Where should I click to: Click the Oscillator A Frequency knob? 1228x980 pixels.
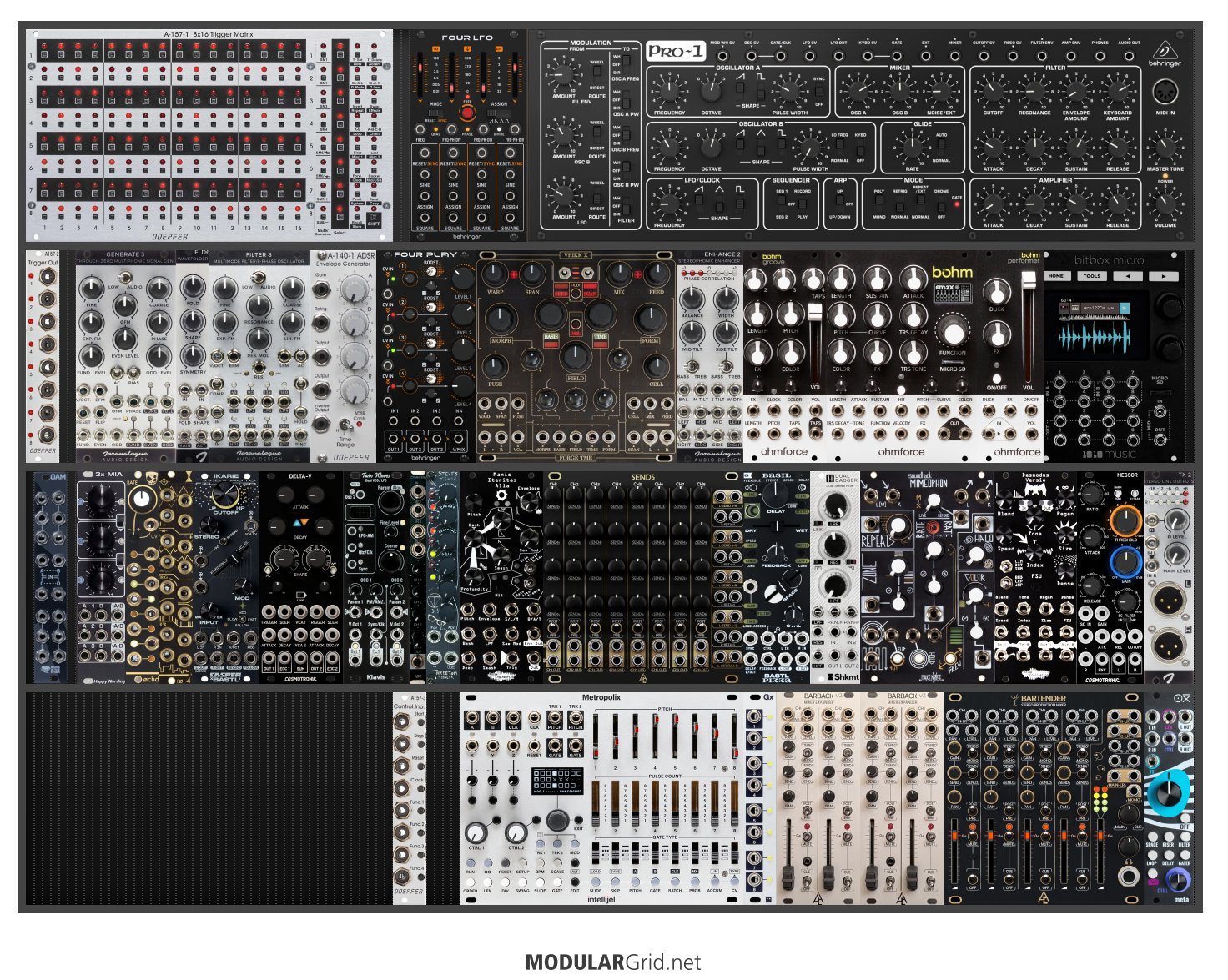click(668, 90)
